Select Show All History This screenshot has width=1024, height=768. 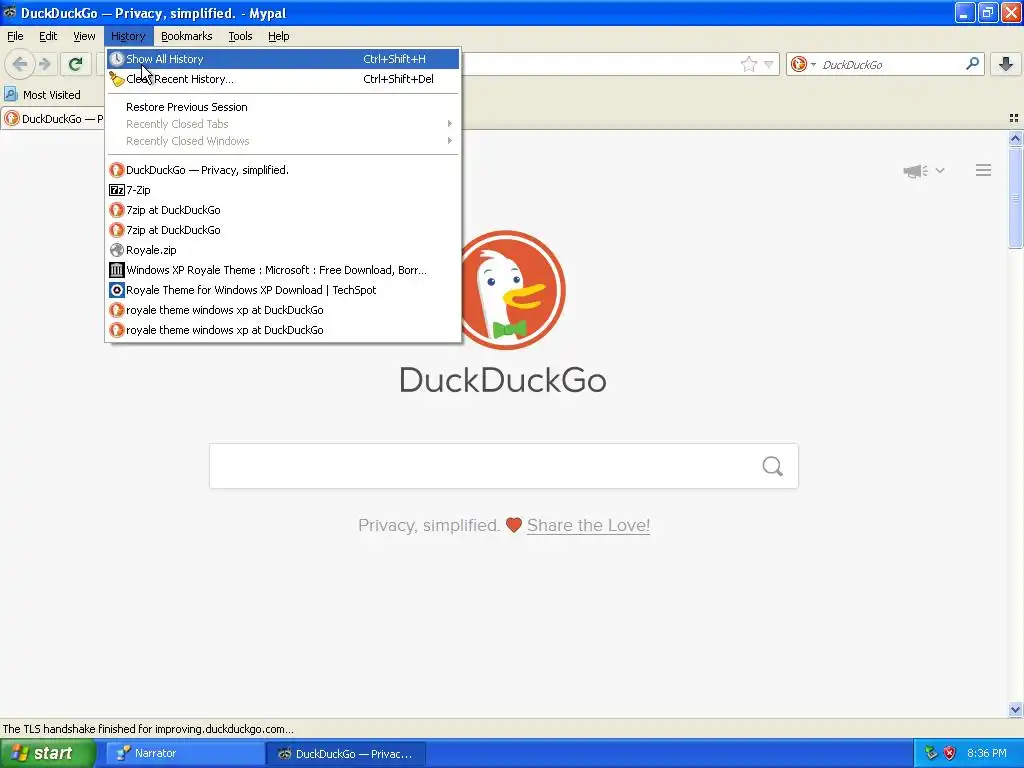283,59
